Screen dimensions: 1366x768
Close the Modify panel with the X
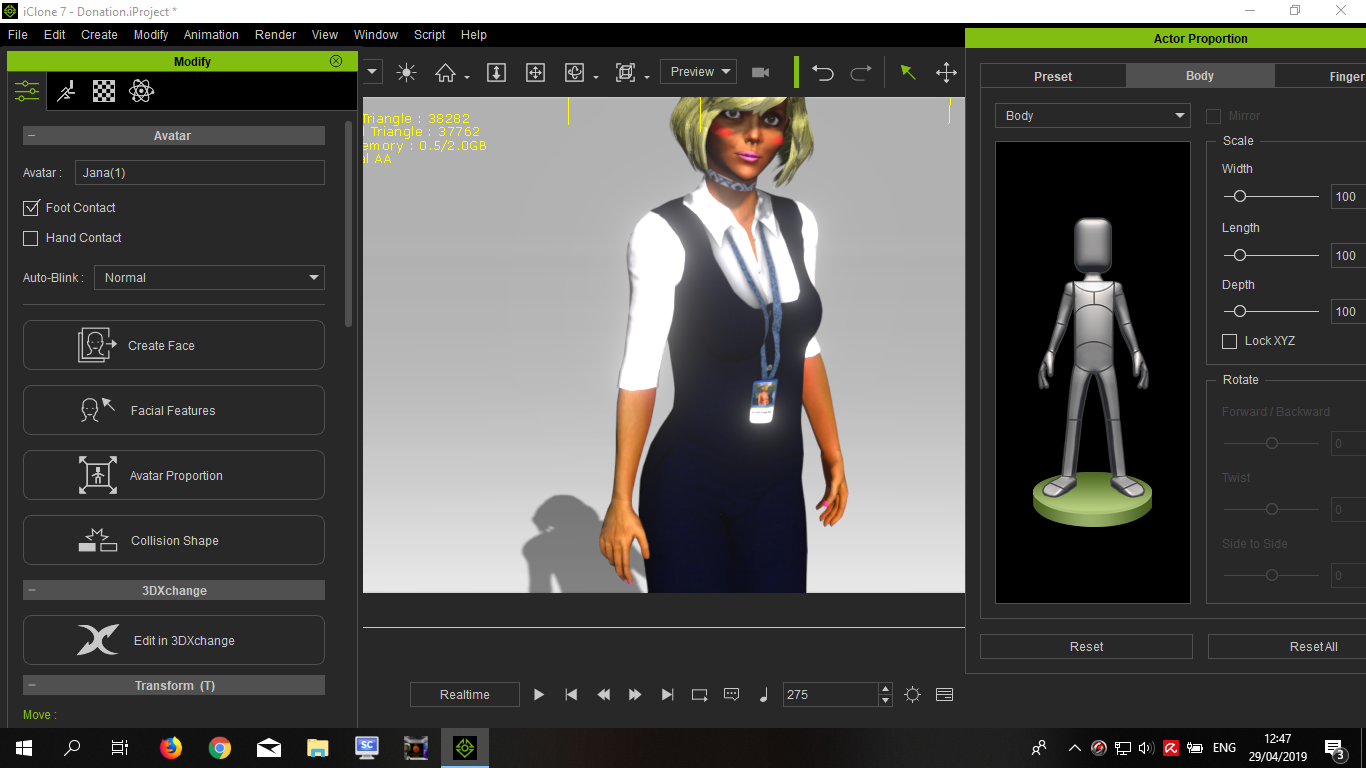[x=336, y=61]
